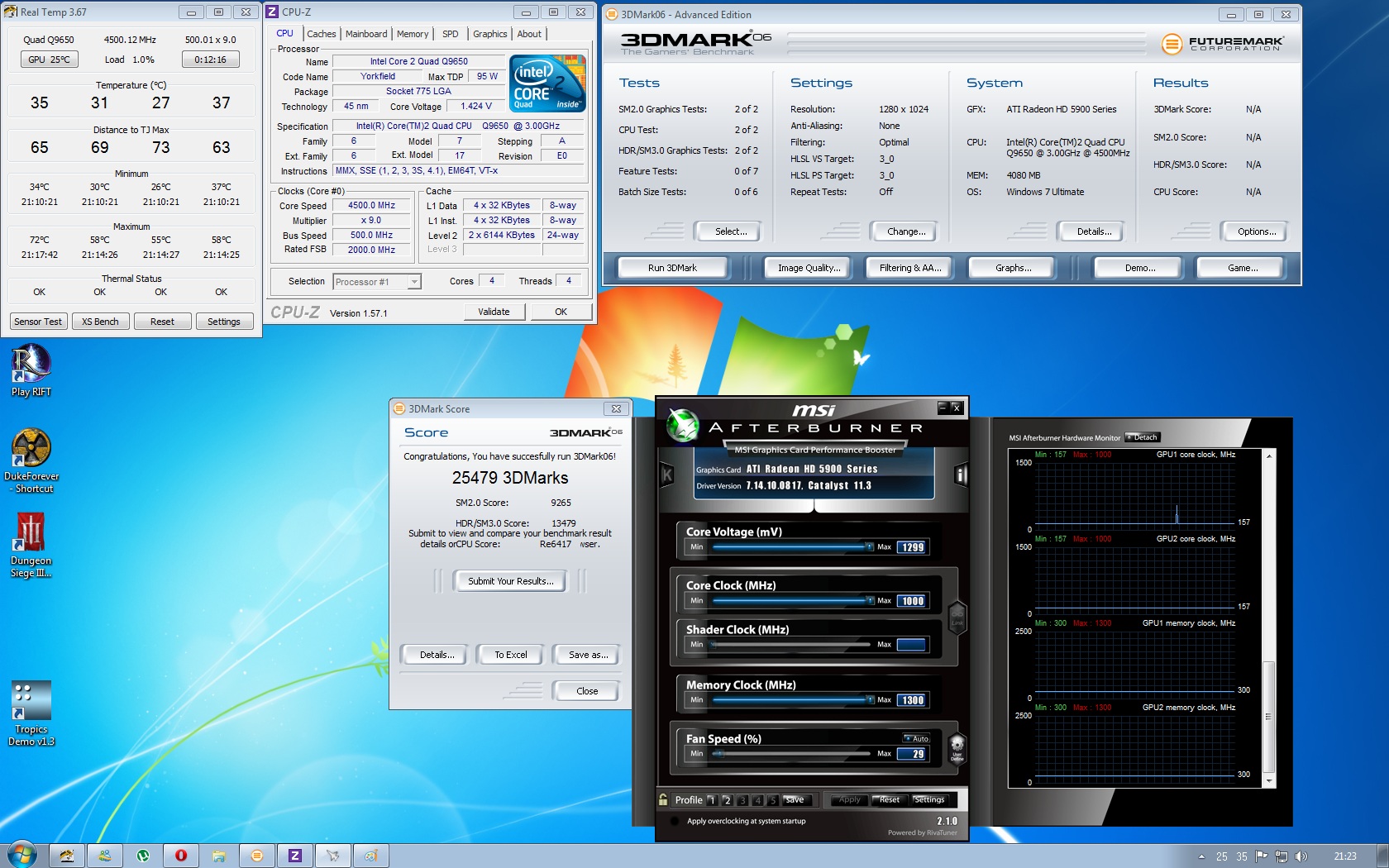Open the CPU-Z taskbar icon
The height and width of the screenshot is (868, 1389).
[x=294, y=856]
